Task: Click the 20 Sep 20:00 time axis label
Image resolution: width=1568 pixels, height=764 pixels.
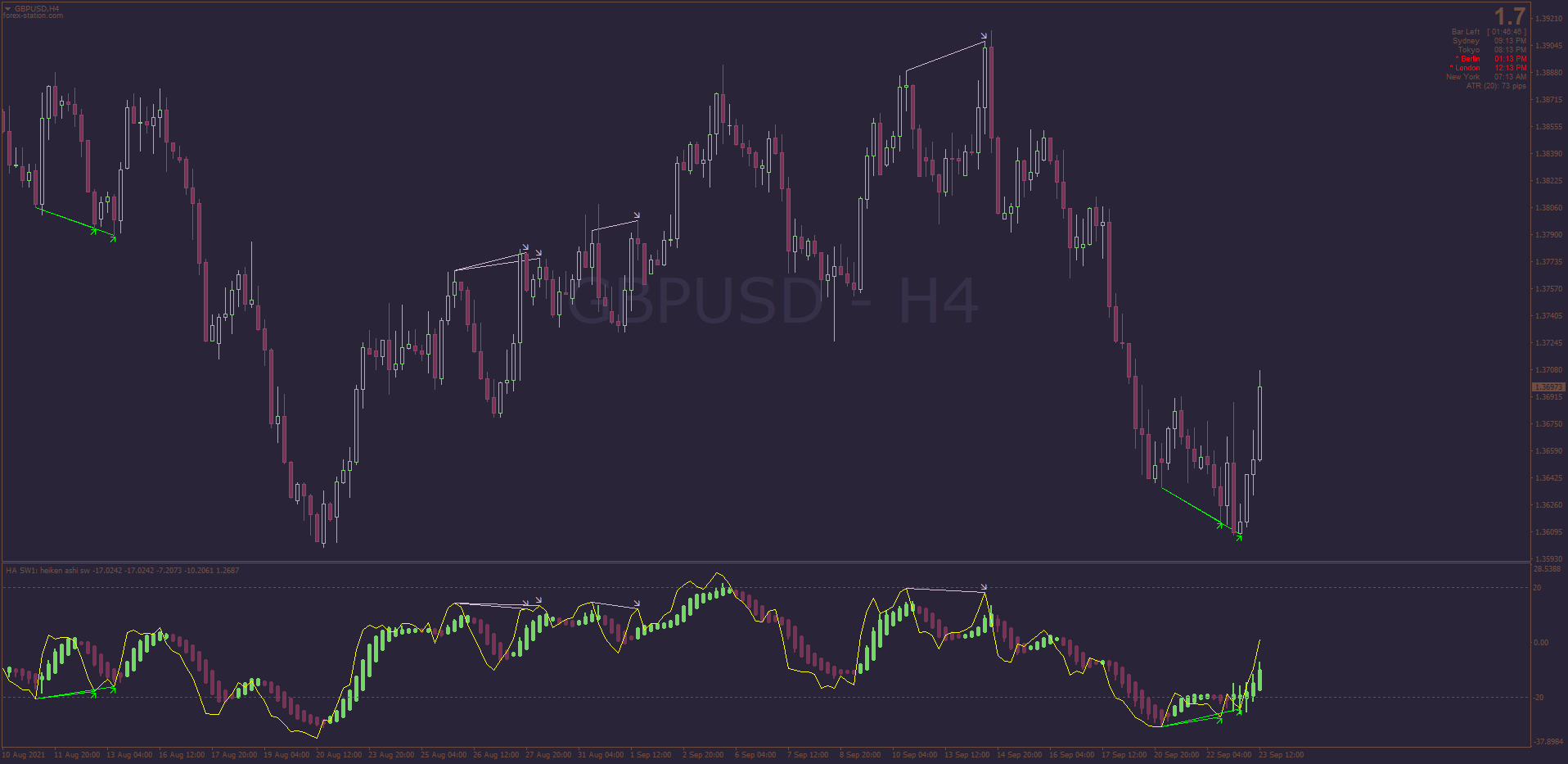Action: tap(1177, 755)
